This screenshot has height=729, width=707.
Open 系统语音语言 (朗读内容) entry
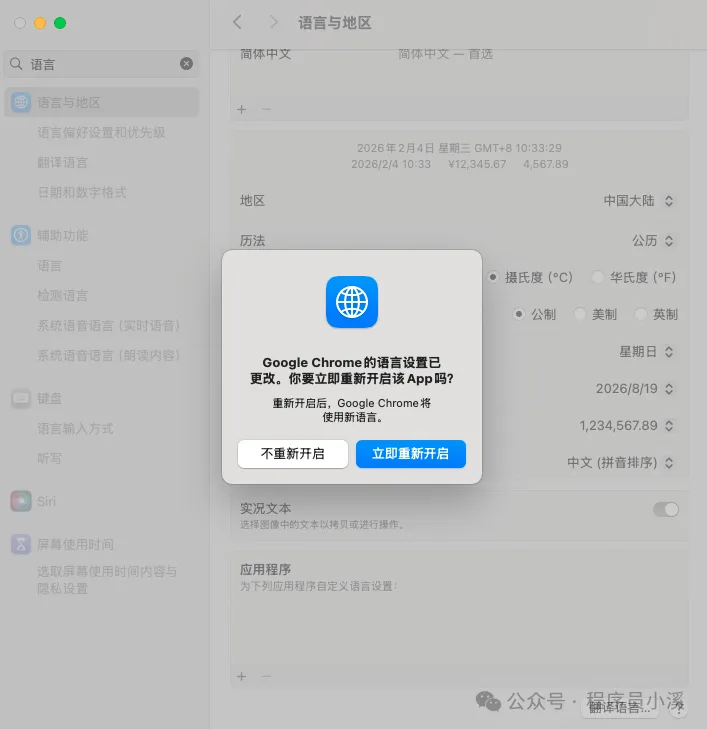coord(109,355)
